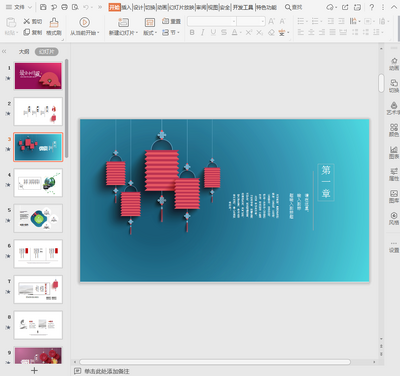Click the share/export icon in title bar

[345, 7]
